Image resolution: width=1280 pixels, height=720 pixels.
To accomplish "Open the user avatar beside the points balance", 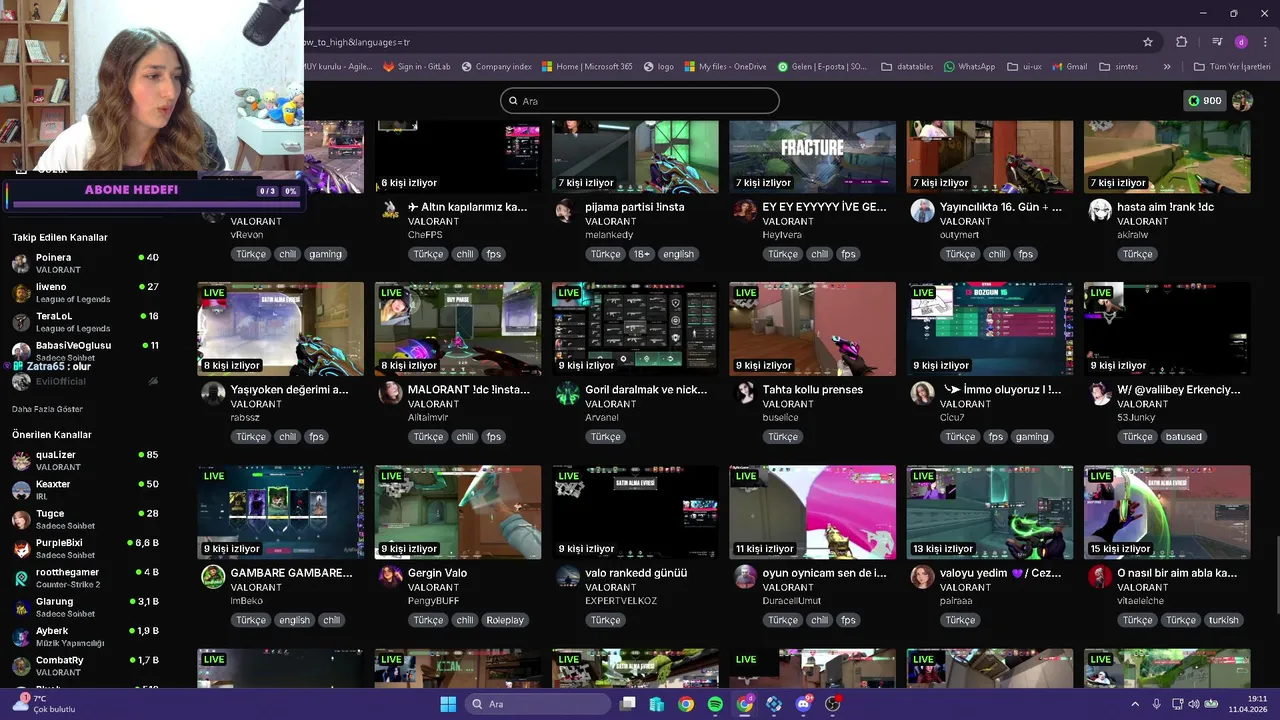I will [x=1242, y=101].
